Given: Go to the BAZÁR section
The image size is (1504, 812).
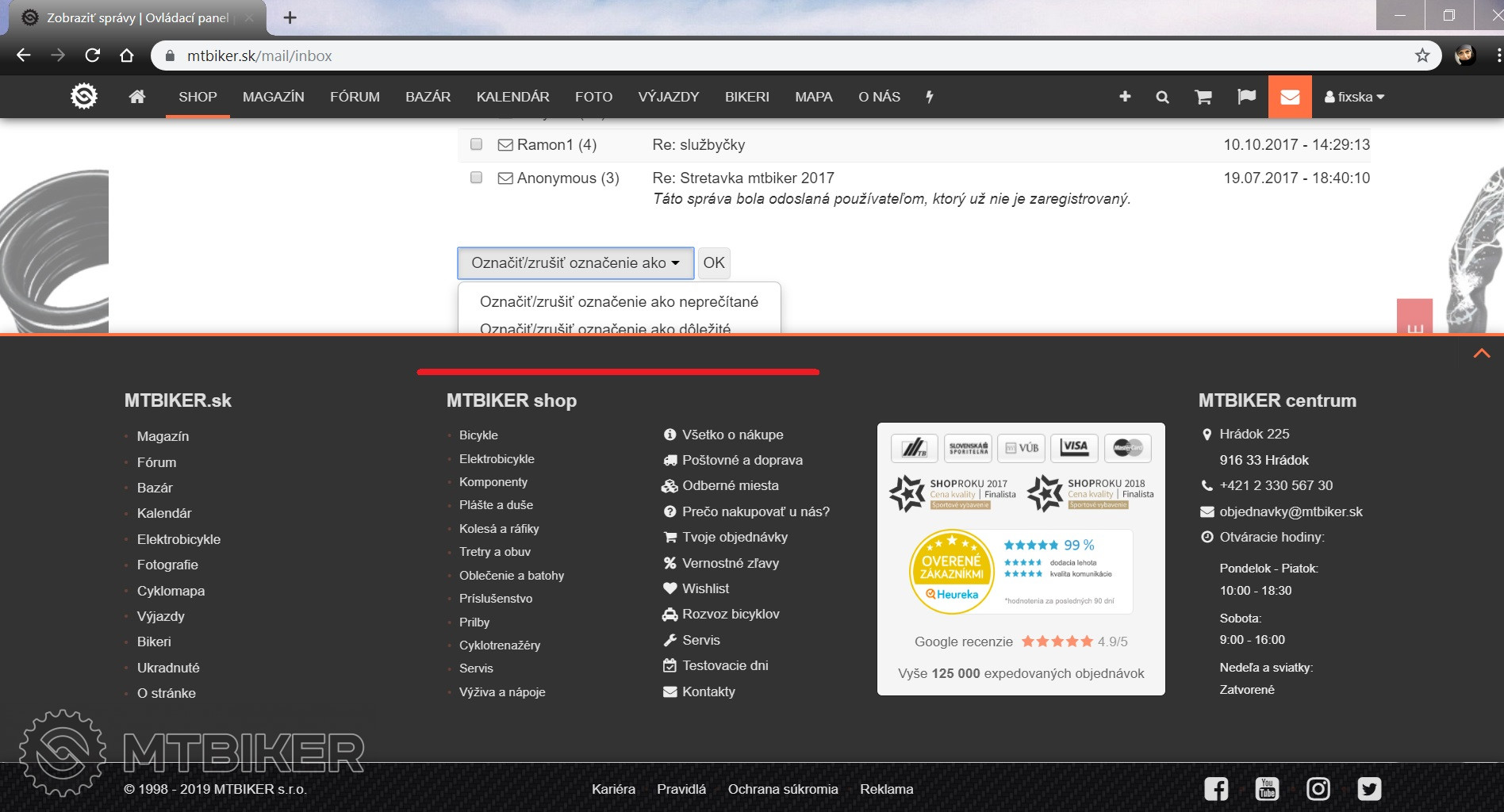Looking at the screenshot, I should pos(428,97).
